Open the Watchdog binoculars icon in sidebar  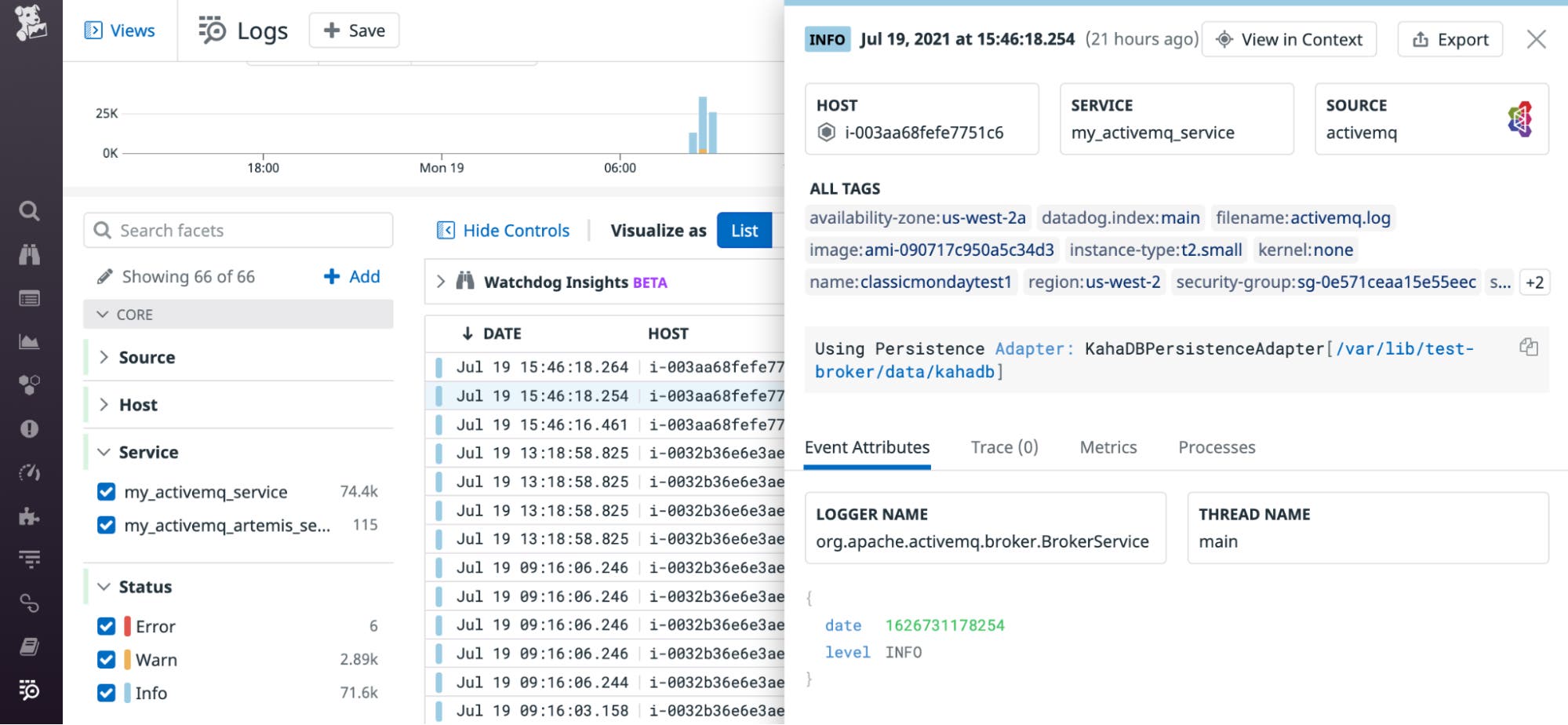29,254
